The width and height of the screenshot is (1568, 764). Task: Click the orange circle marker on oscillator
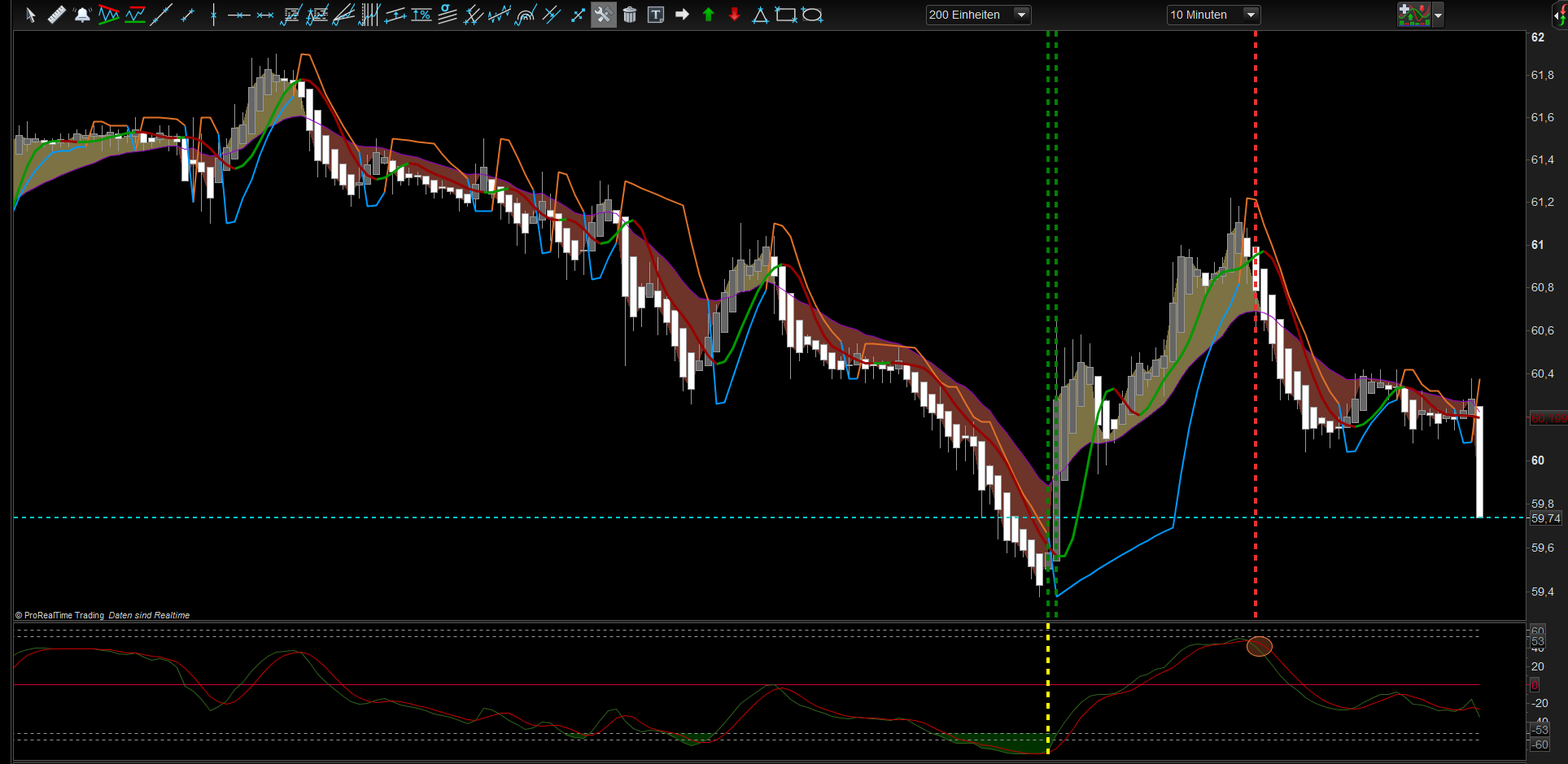pyautogui.click(x=1259, y=647)
